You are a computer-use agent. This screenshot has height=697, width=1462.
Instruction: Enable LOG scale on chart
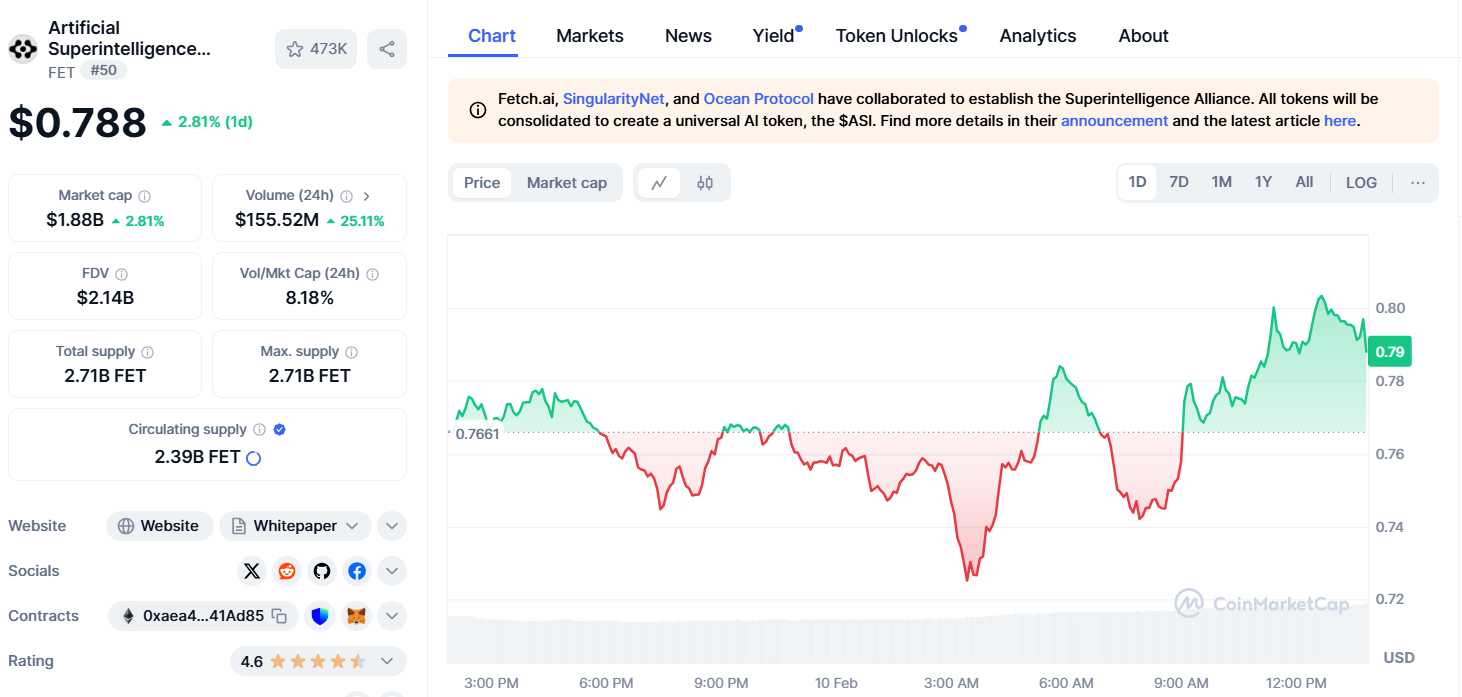click(1361, 183)
